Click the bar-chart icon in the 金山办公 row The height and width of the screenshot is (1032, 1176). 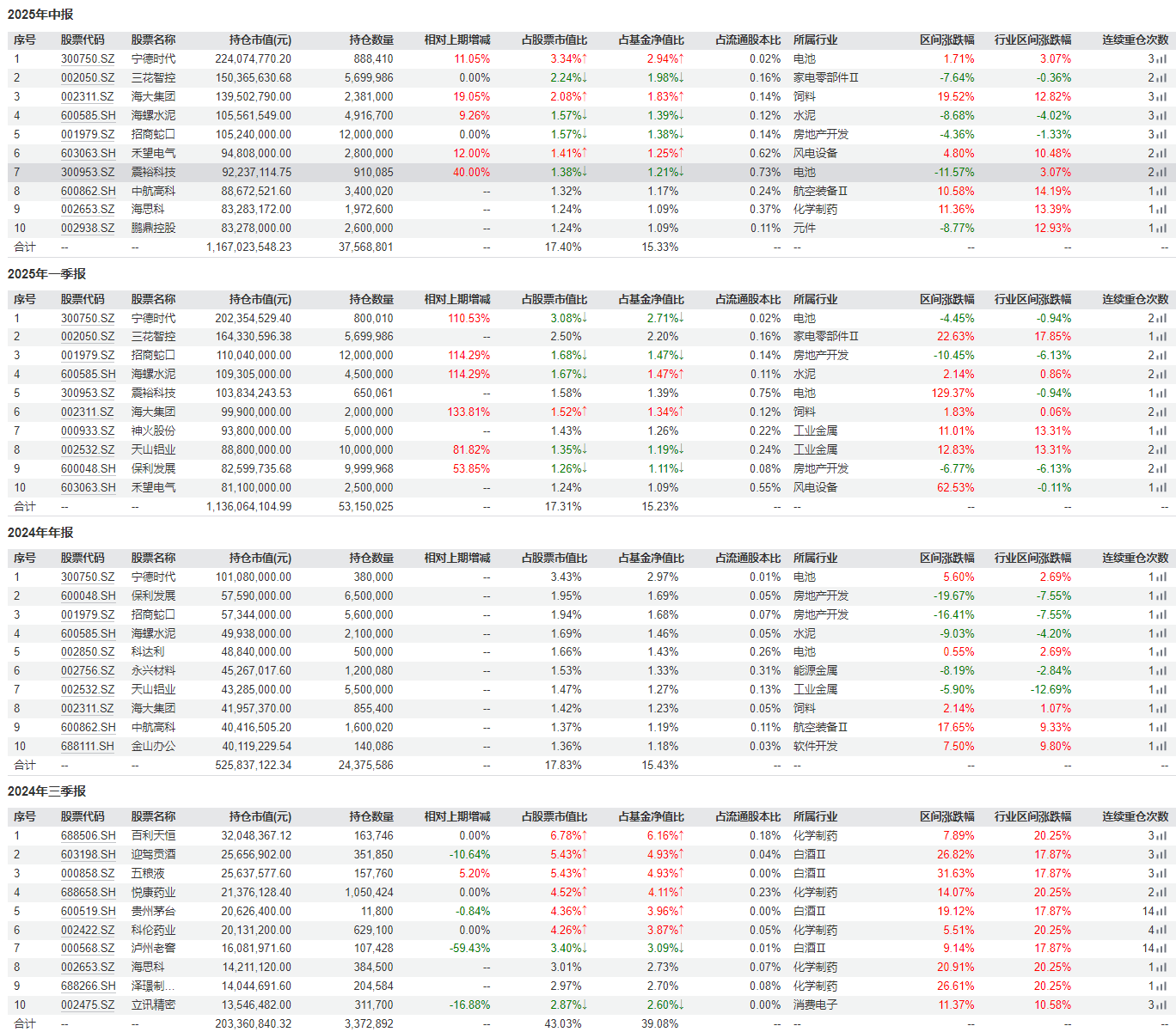click(1161, 747)
